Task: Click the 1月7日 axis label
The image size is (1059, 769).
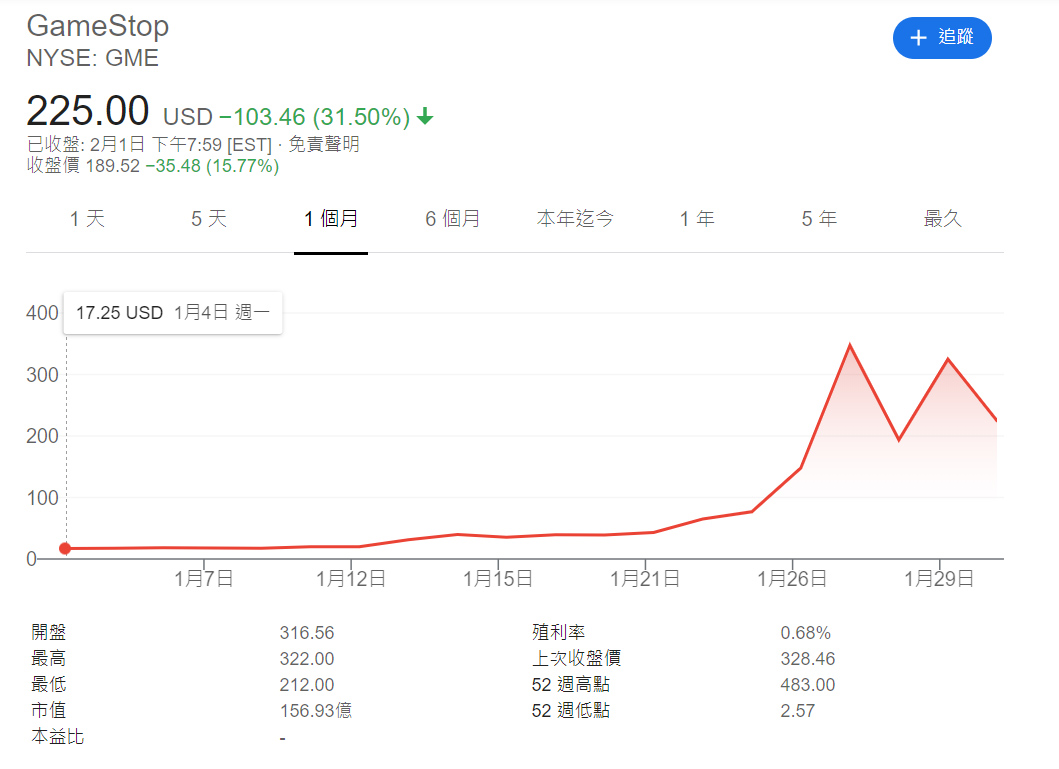Action: (204, 579)
